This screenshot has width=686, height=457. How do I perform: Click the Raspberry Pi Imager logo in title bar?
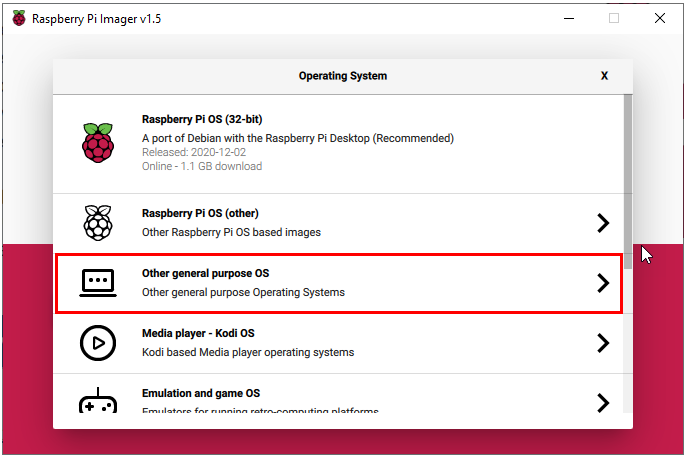[x=19, y=18]
